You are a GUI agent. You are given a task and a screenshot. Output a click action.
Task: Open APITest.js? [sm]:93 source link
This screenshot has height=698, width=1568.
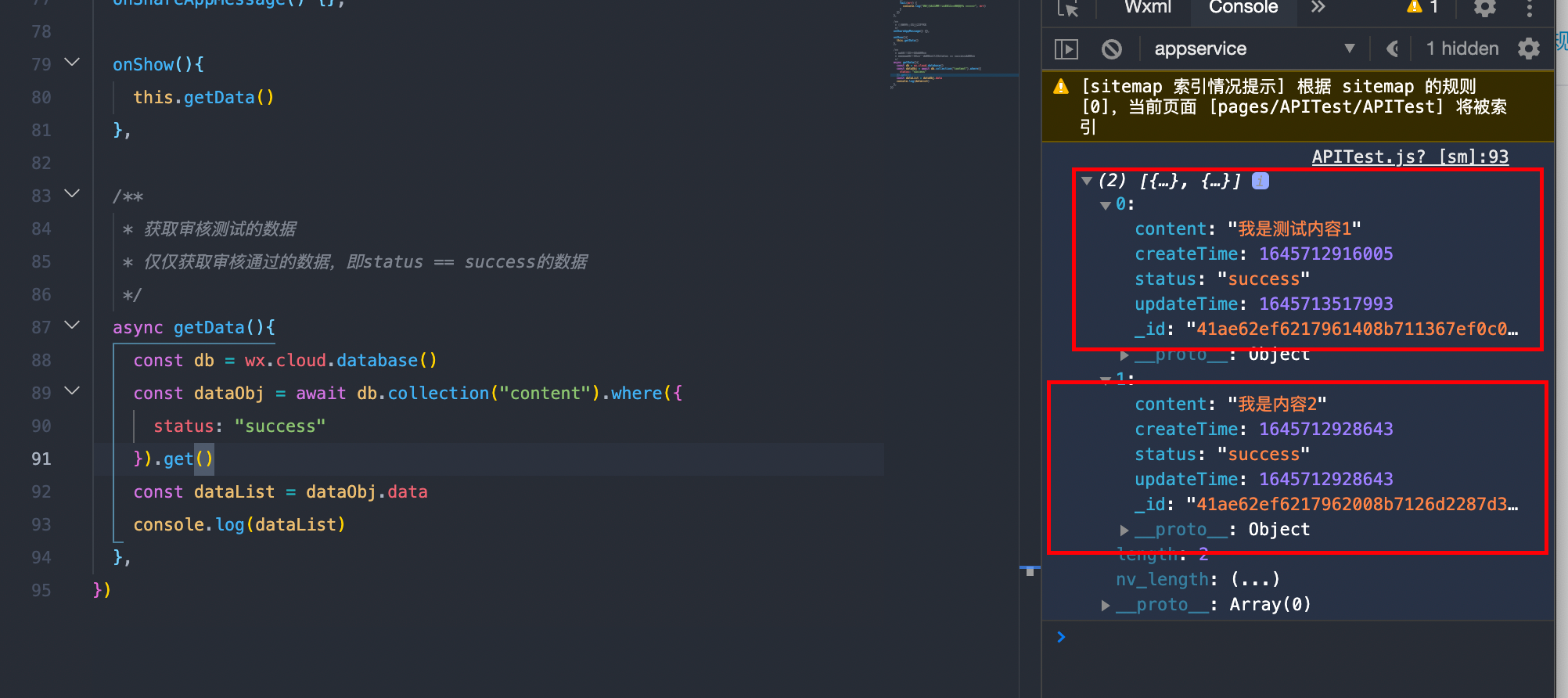1410,157
